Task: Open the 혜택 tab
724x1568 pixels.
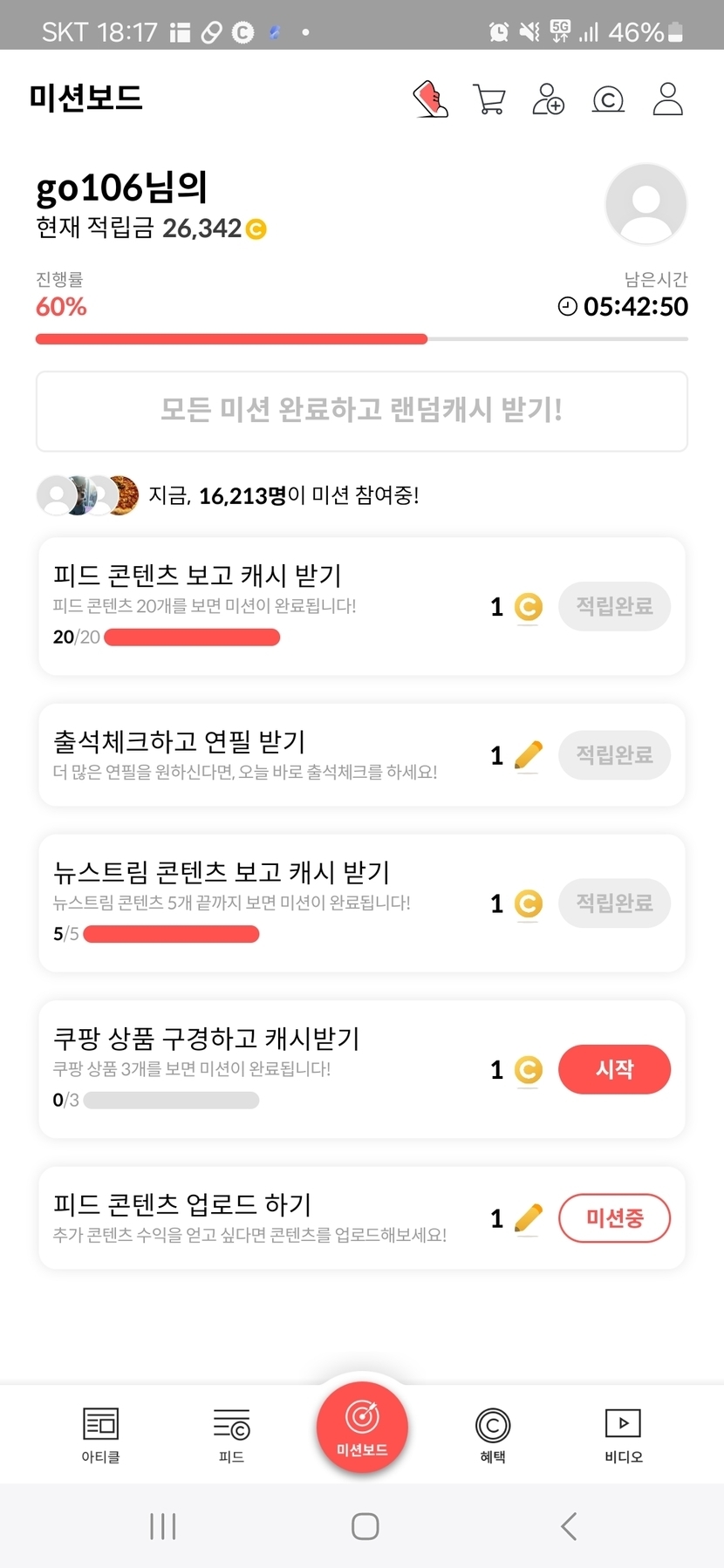Action: (x=493, y=1435)
